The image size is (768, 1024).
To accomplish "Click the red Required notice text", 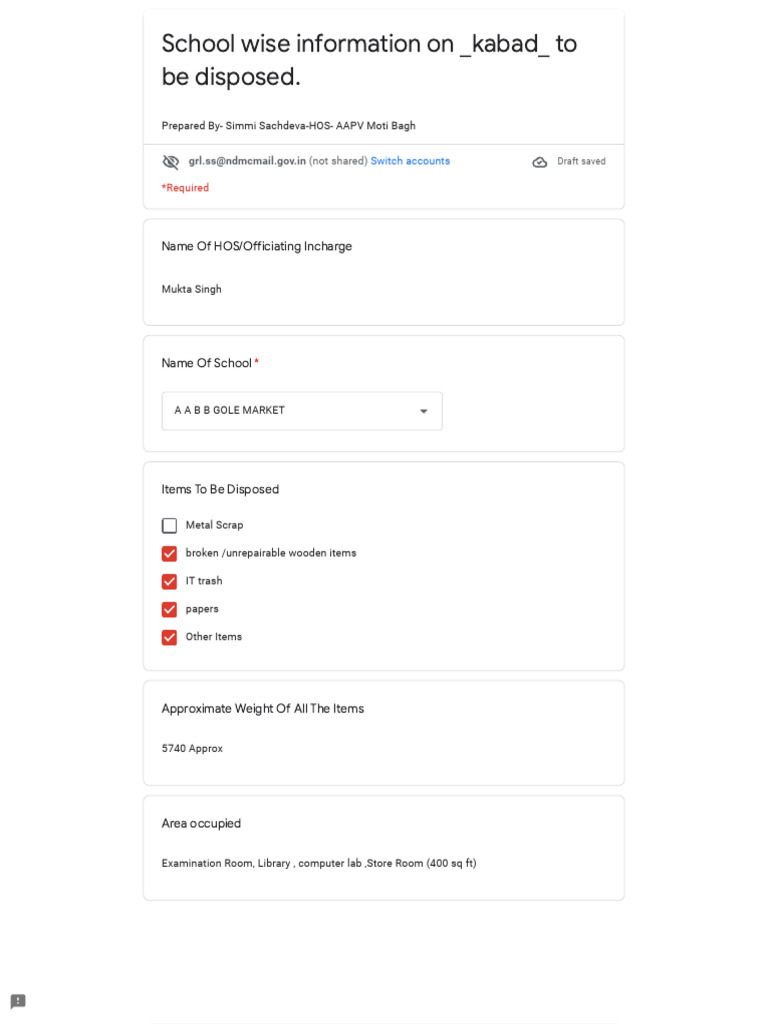I will (185, 188).
